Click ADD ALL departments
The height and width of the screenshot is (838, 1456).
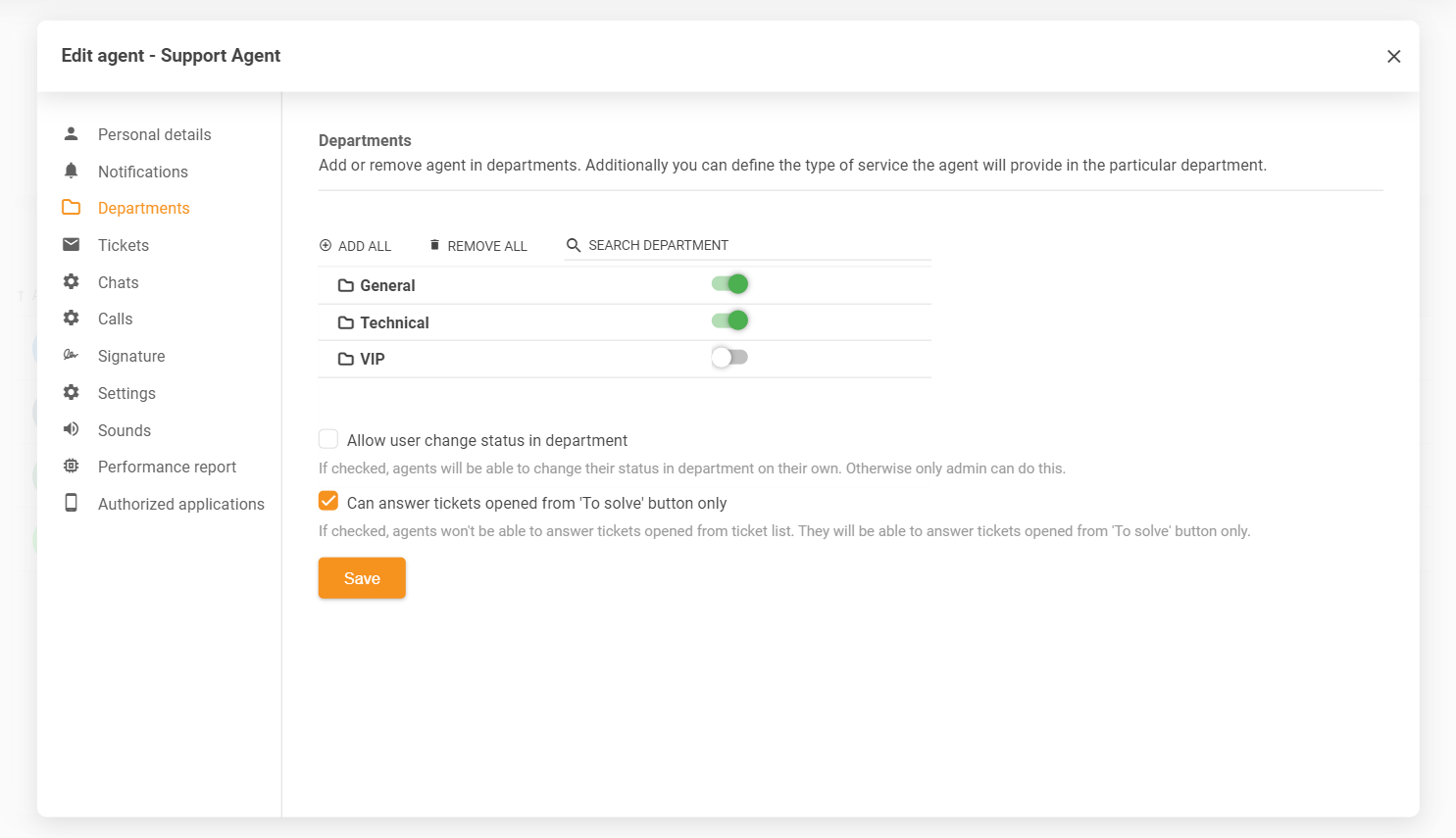point(355,246)
